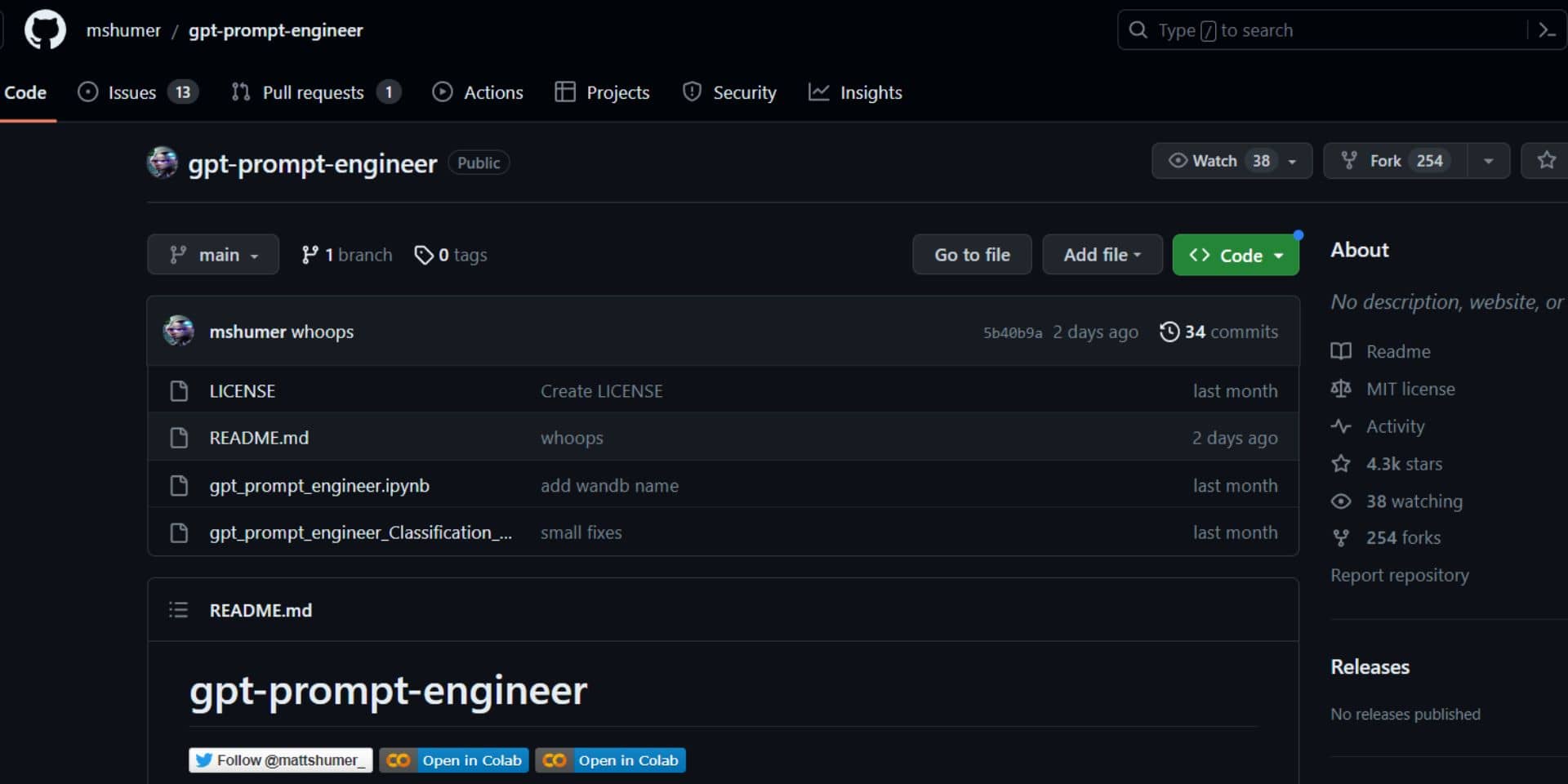Click the file icon next to gpt_prompt_engineer_Classification
This screenshot has height=784, width=1568.
click(179, 532)
